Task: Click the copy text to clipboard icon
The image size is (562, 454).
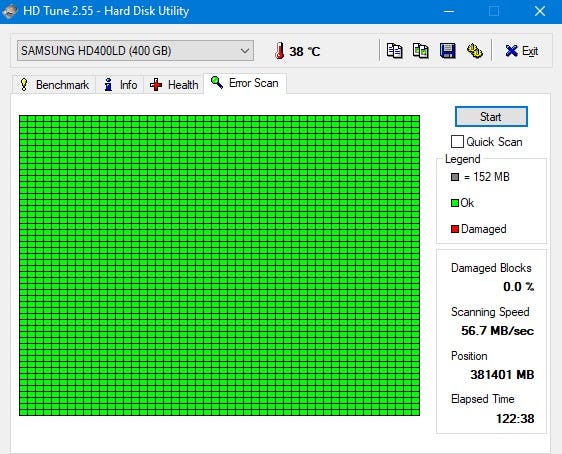Action: (x=394, y=51)
